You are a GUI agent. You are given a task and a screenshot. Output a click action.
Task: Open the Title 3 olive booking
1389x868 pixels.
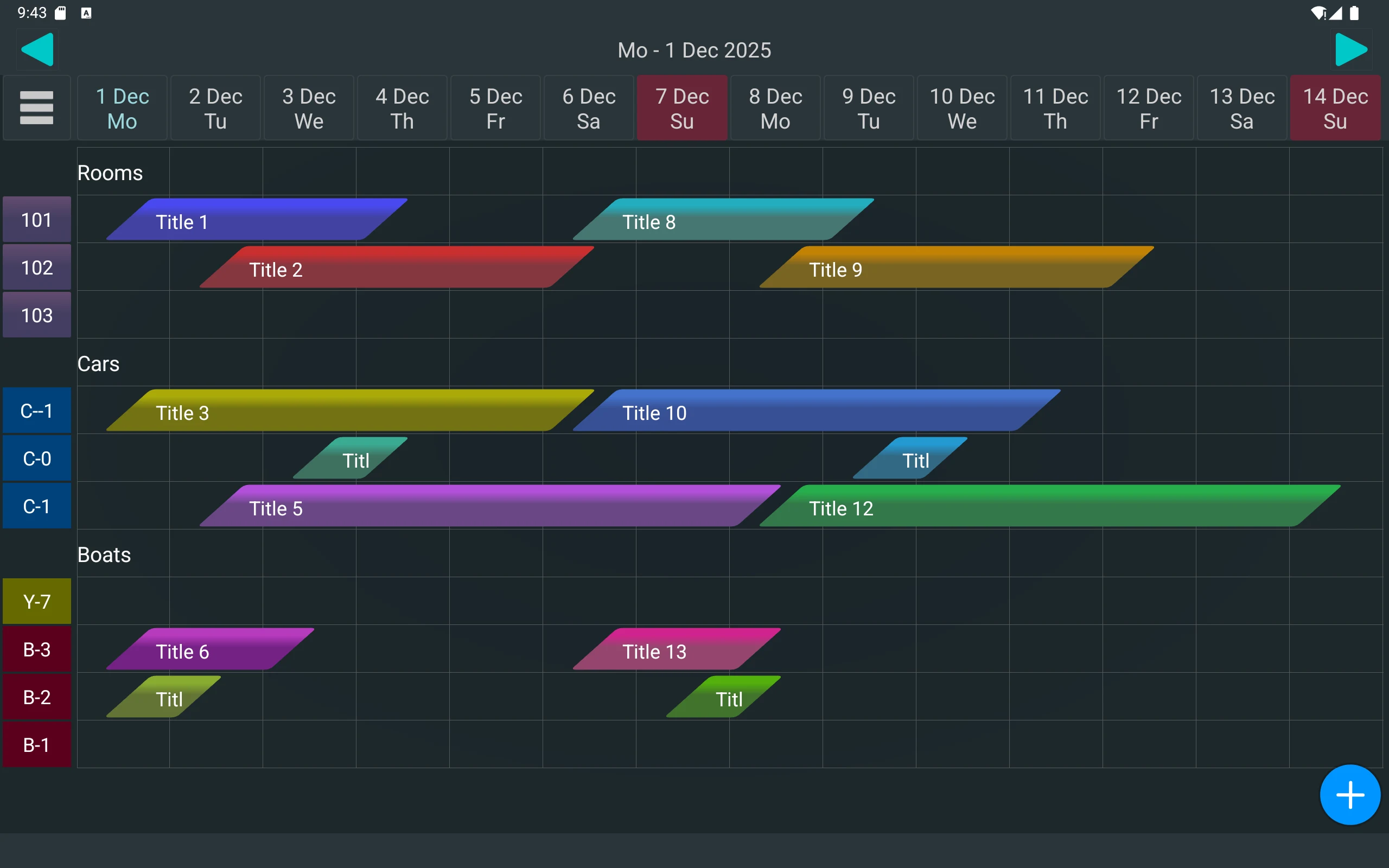pyautogui.click(x=350, y=411)
